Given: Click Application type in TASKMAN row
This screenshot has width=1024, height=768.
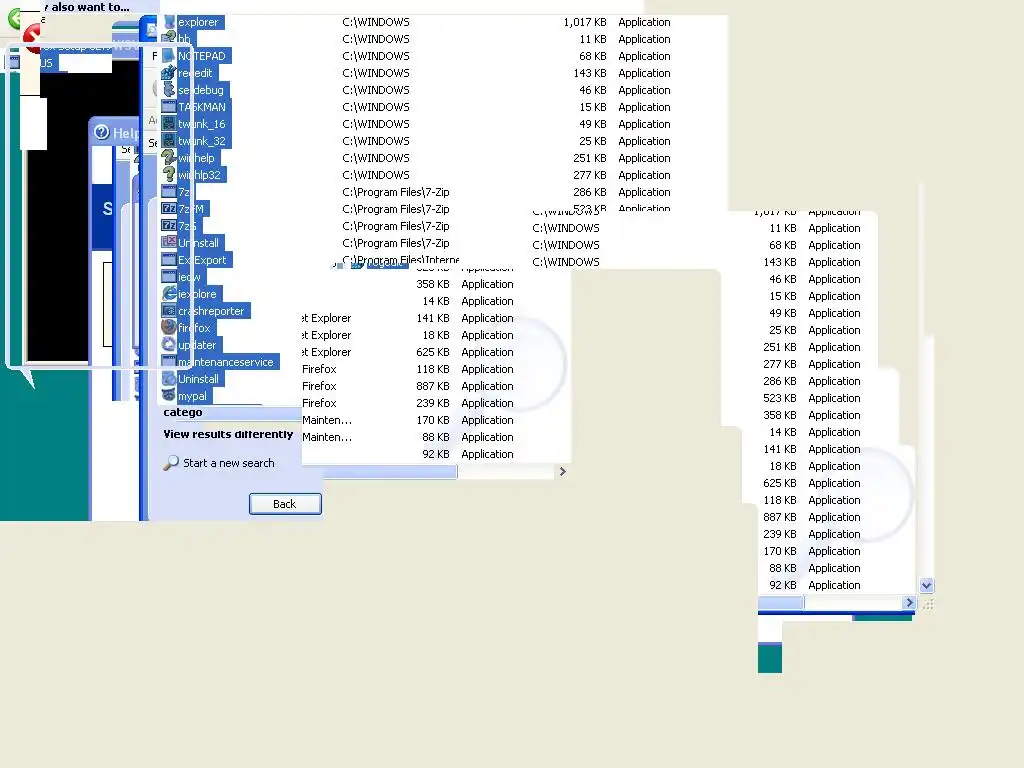Looking at the screenshot, I should (x=645, y=107).
